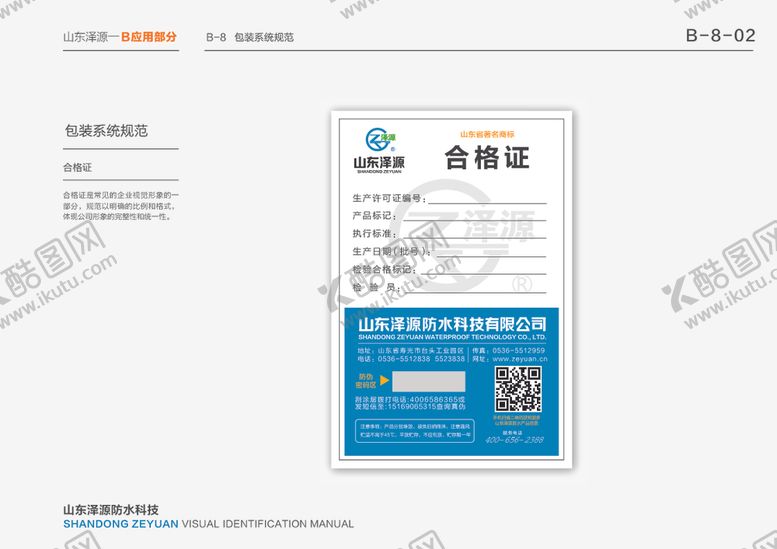Viewport: 777px width, 549px height.
Task: Click the B-8 包装系统规范 header label
Action: 250,38
